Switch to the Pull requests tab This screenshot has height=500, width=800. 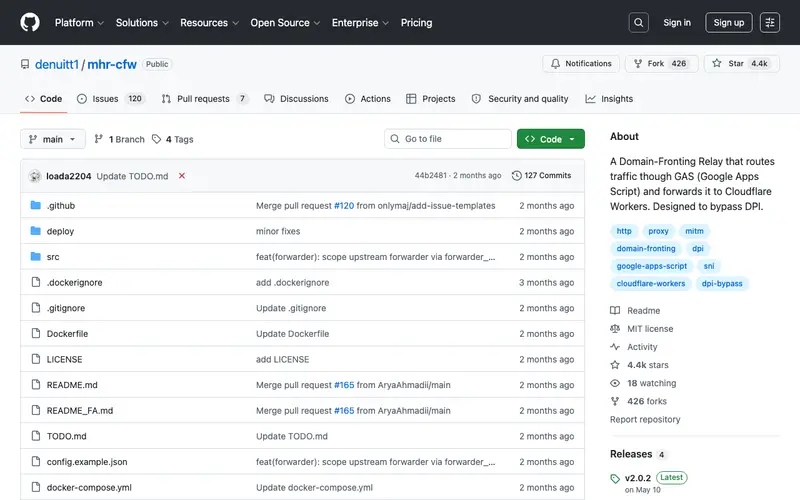point(205,98)
